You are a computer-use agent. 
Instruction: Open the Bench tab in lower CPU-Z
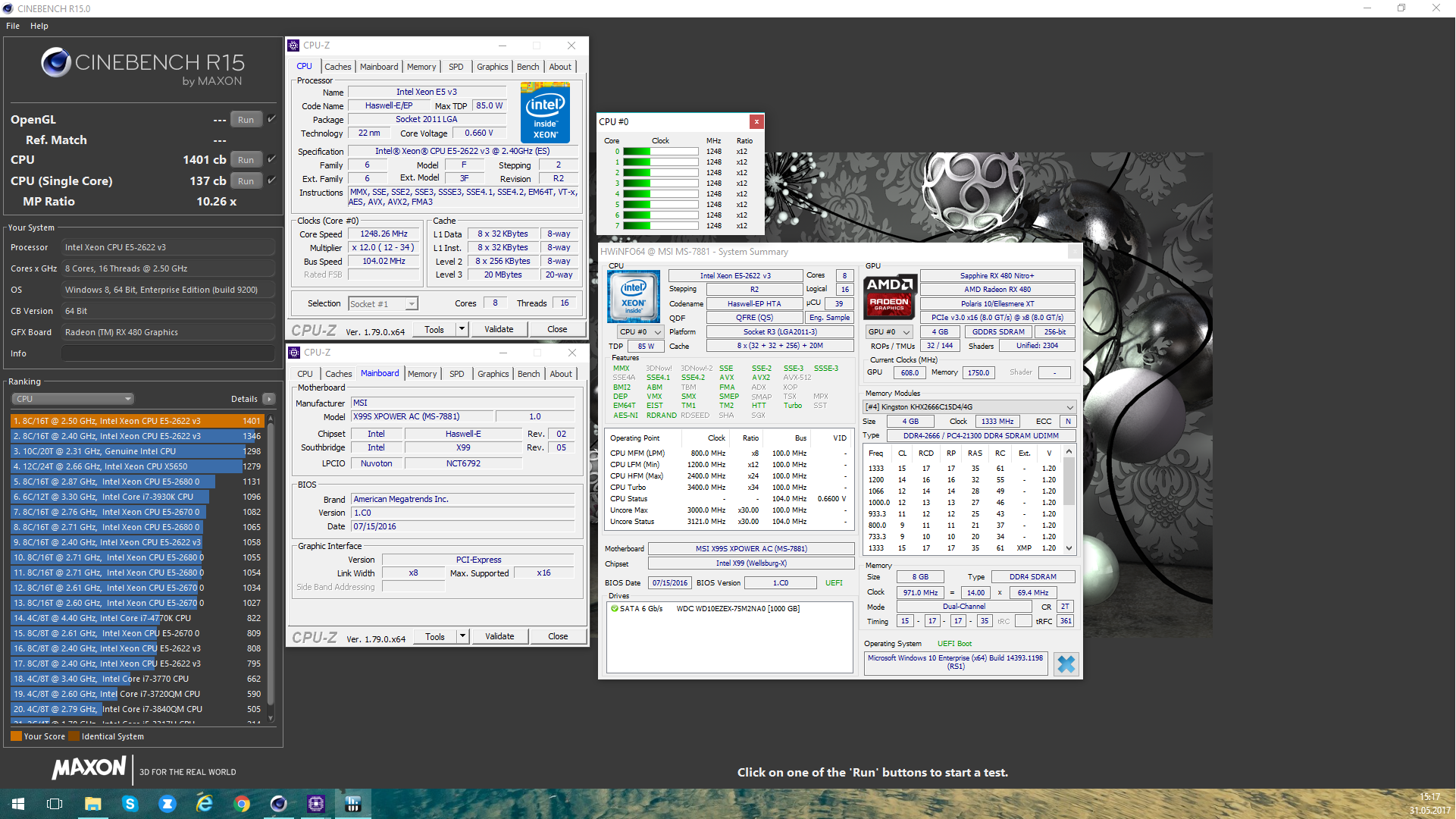[529, 374]
